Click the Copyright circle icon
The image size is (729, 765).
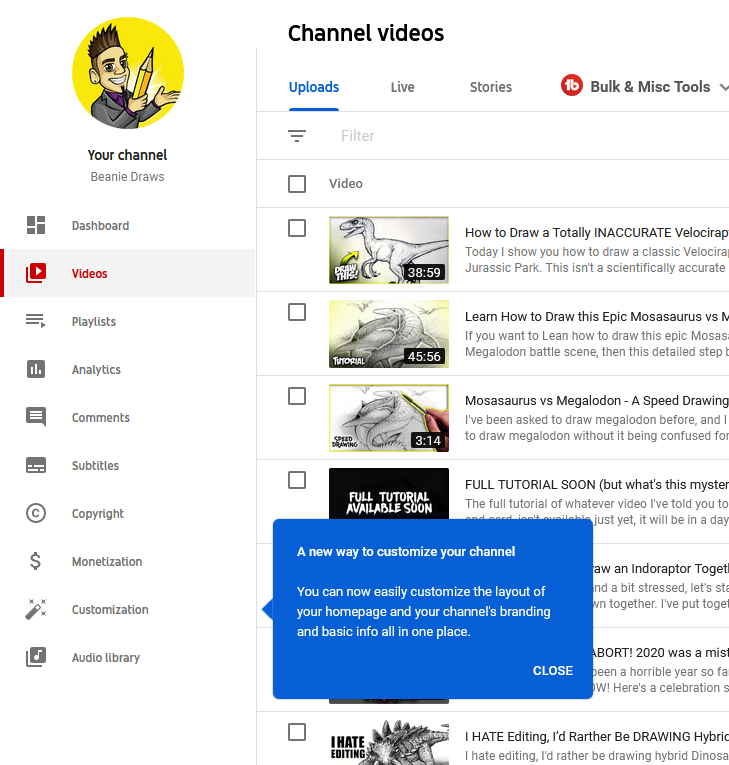click(x=36, y=514)
